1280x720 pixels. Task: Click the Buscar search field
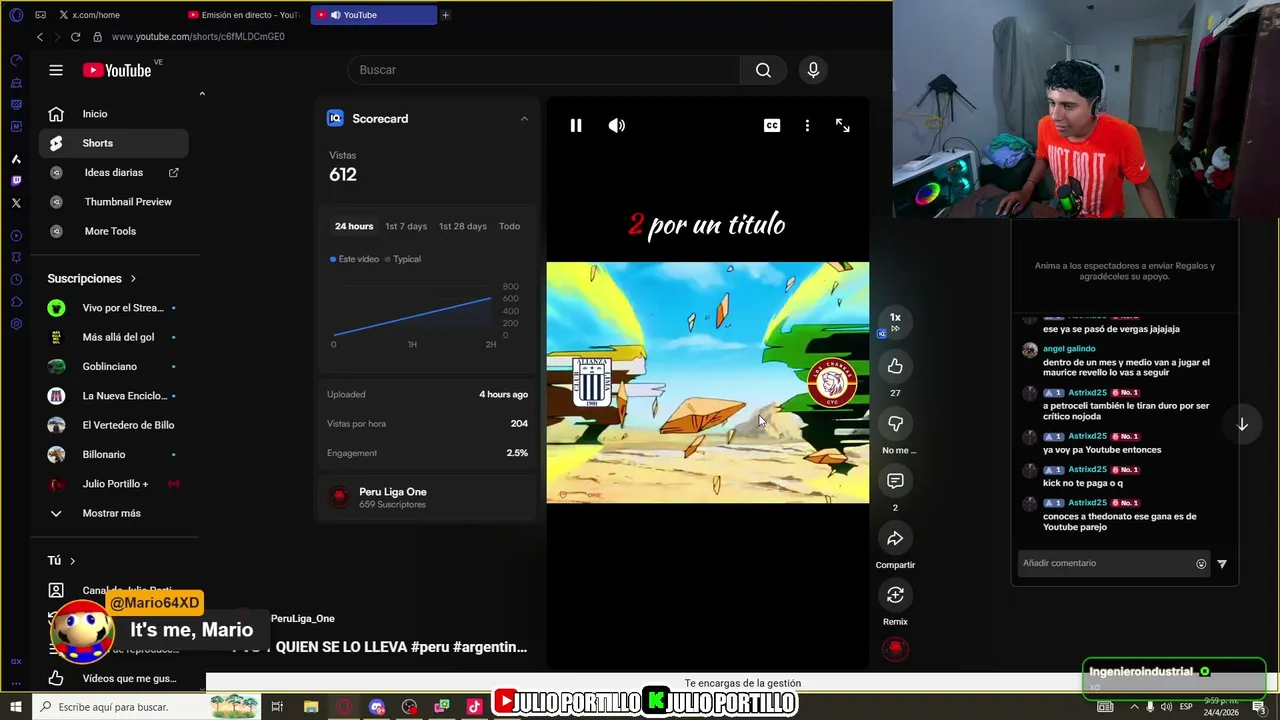point(544,70)
